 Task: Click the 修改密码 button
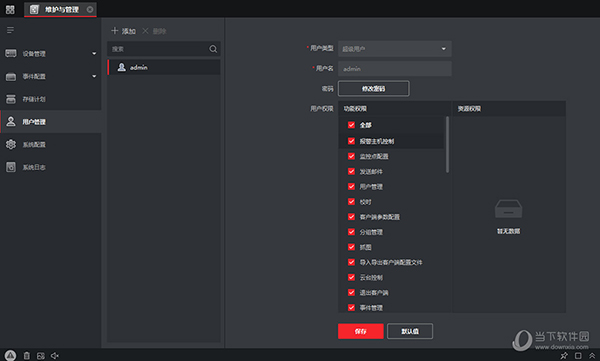click(x=373, y=88)
